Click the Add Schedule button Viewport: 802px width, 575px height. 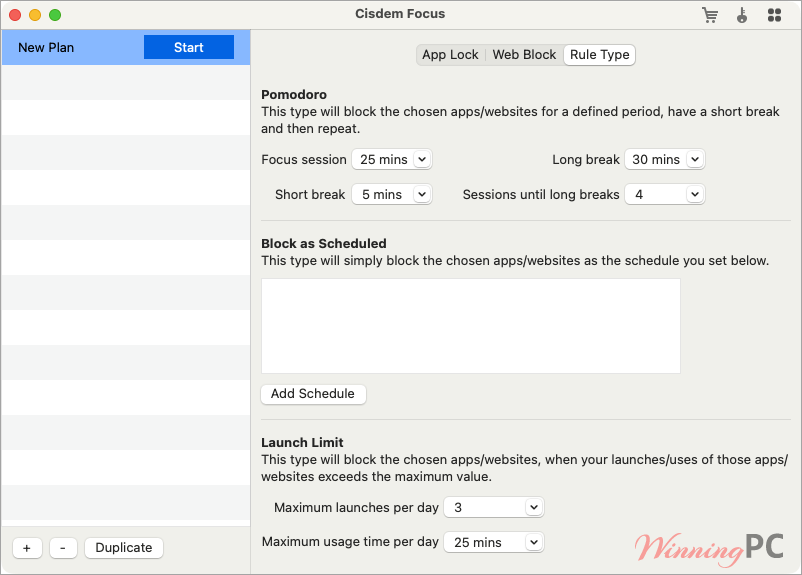(313, 394)
